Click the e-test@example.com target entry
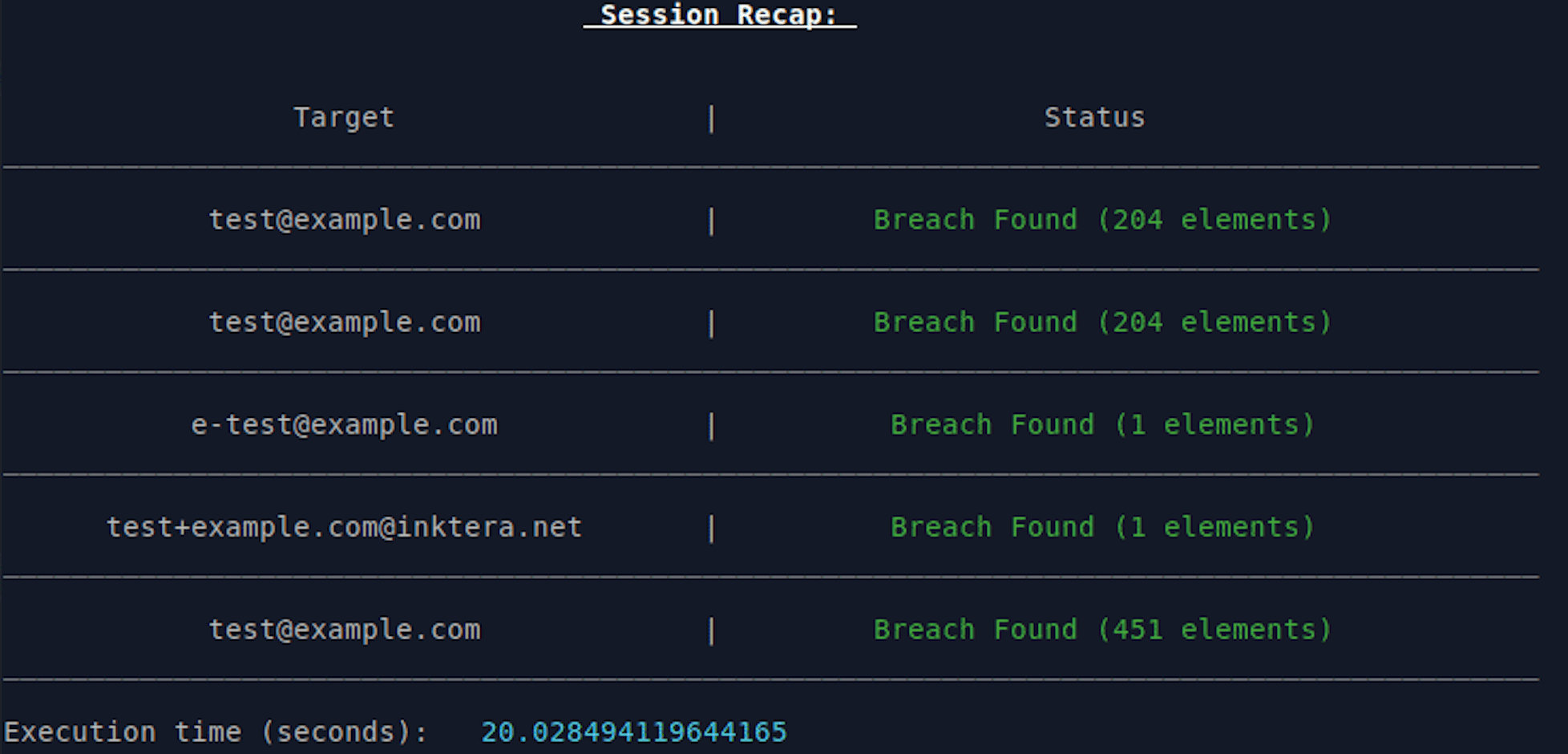Screen dimensions: 1568x754 344,425
